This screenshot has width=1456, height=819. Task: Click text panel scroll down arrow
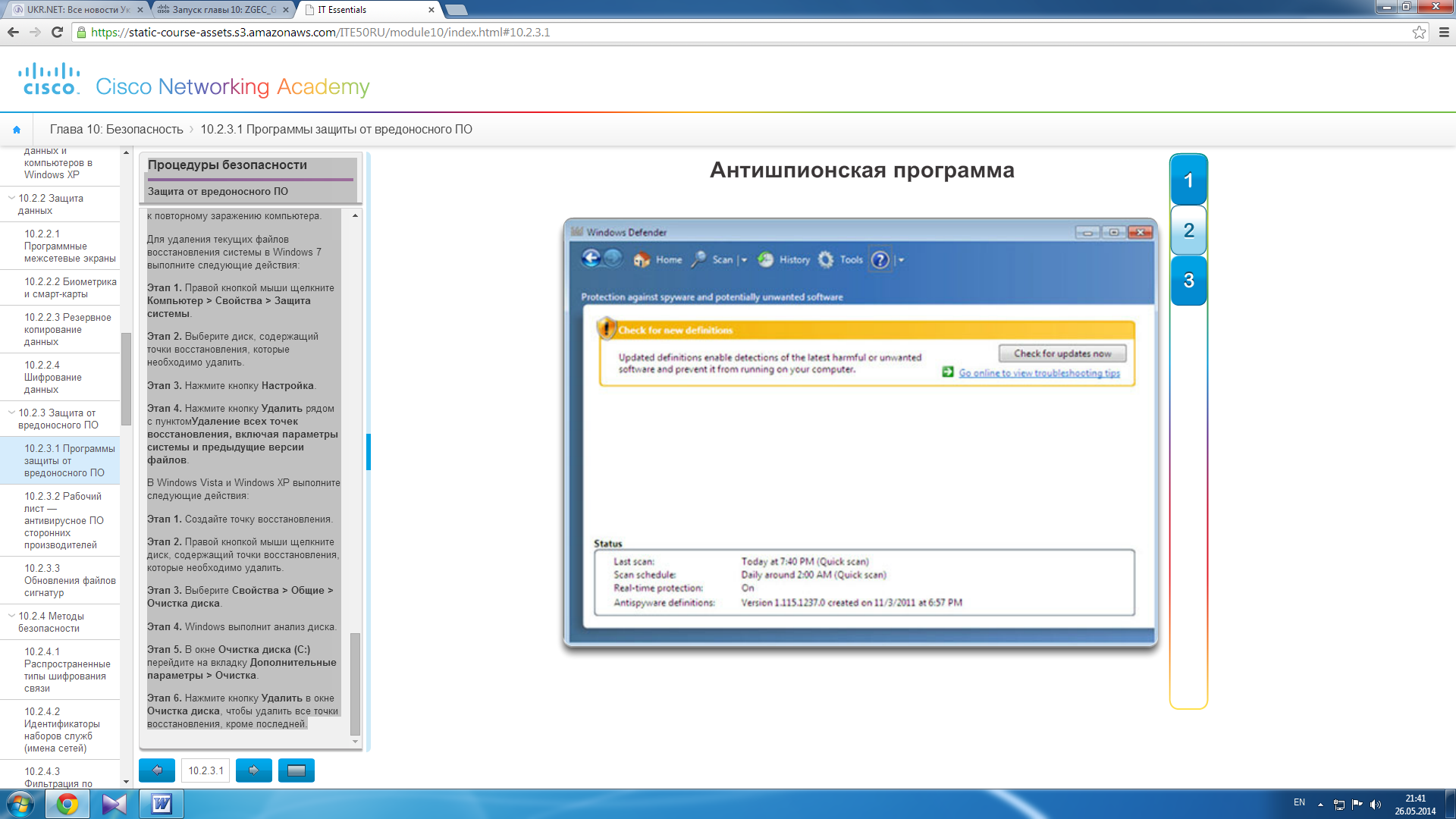[x=355, y=742]
